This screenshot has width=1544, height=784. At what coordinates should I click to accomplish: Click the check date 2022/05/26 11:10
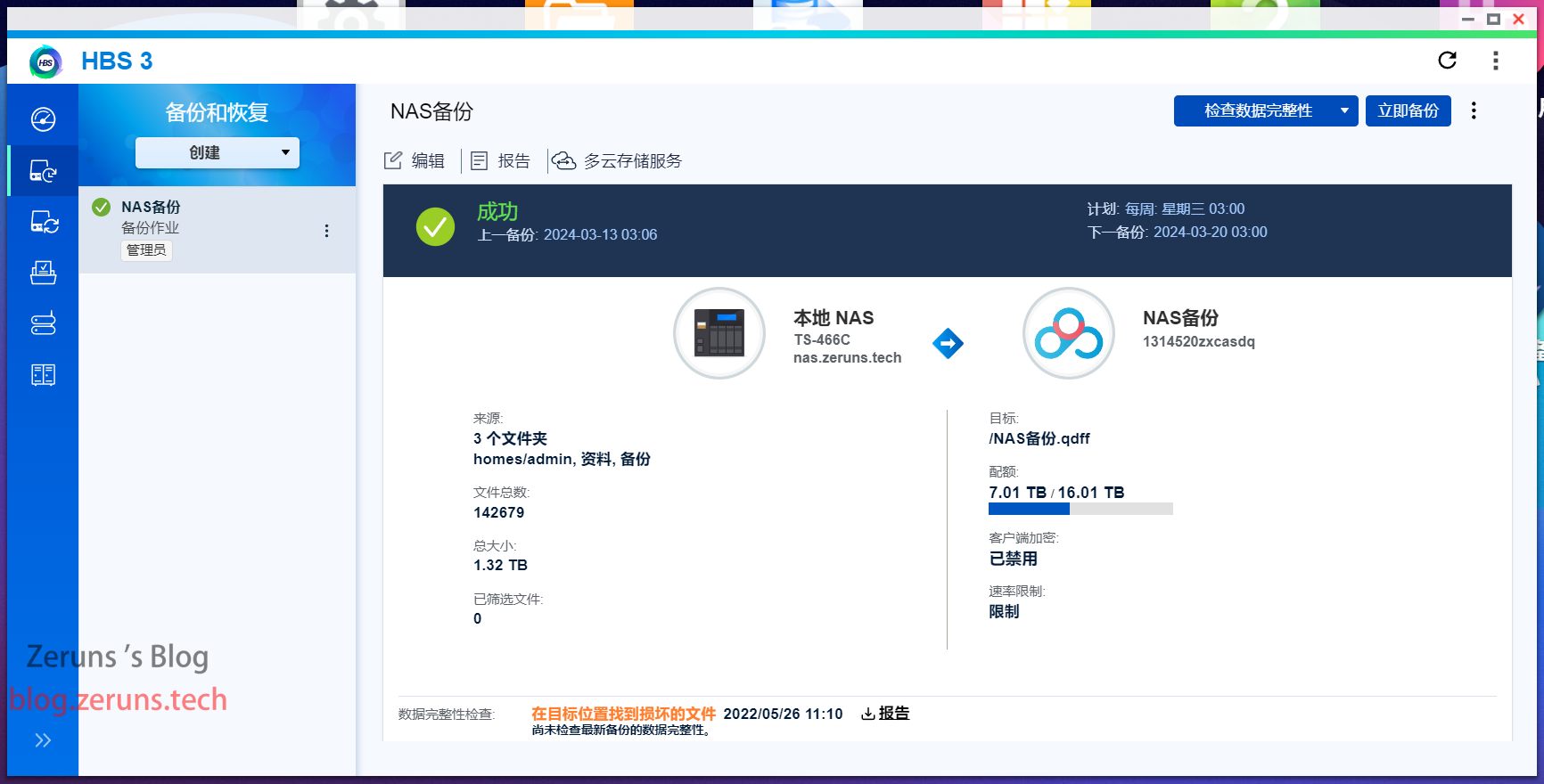click(783, 714)
